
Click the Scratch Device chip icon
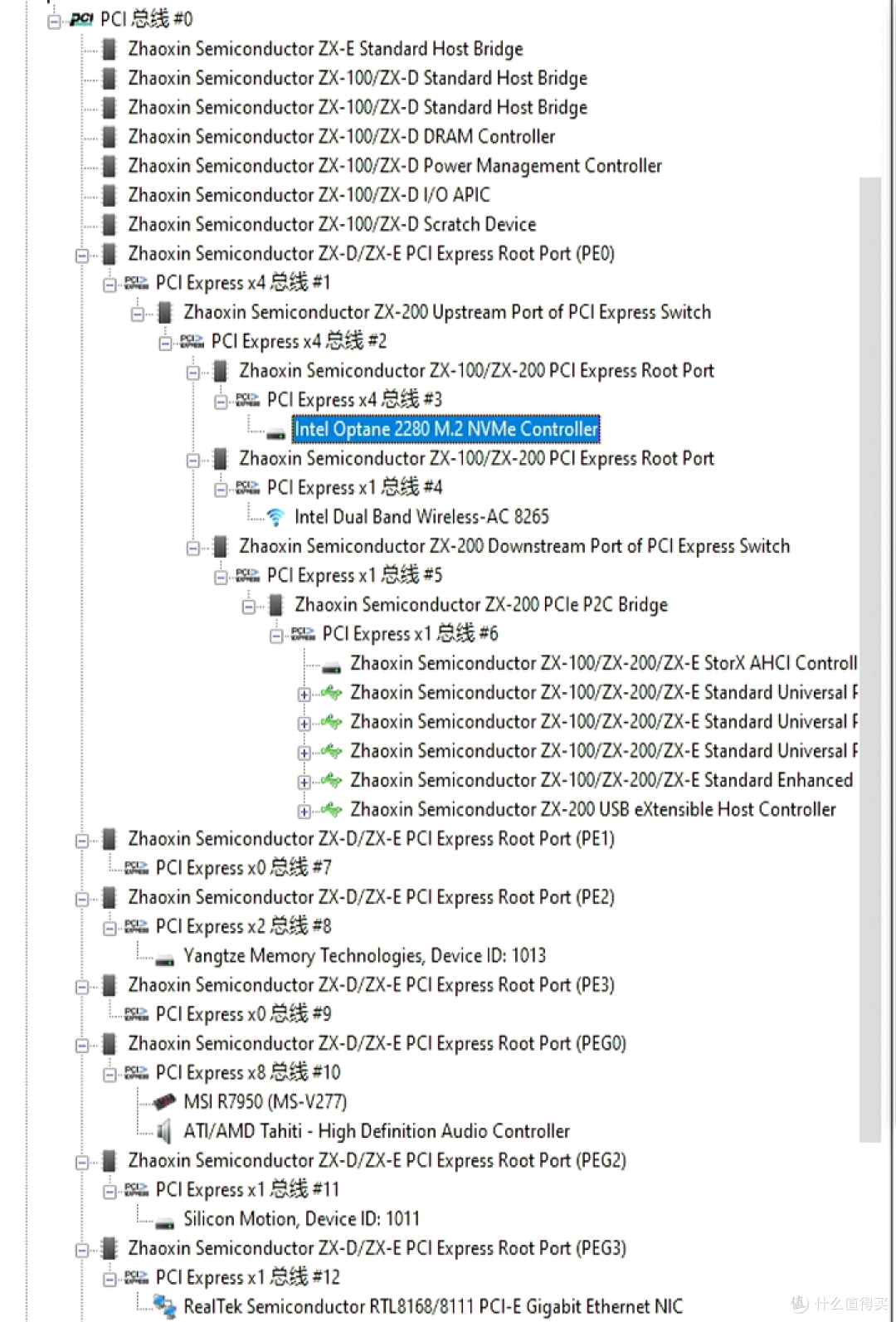[109, 224]
